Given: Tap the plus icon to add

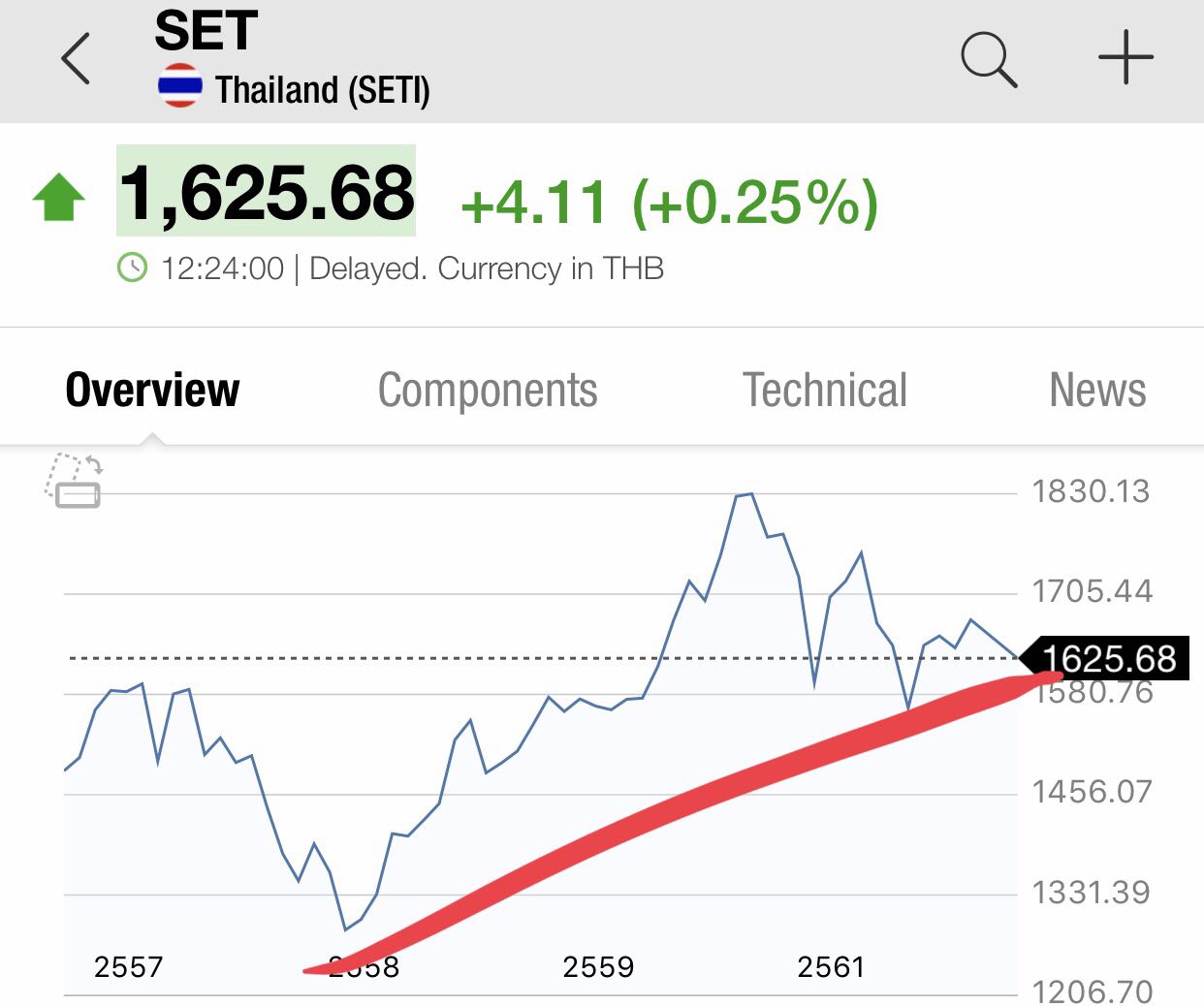Looking at the screenshot, I should click(x=1125, y=57).
